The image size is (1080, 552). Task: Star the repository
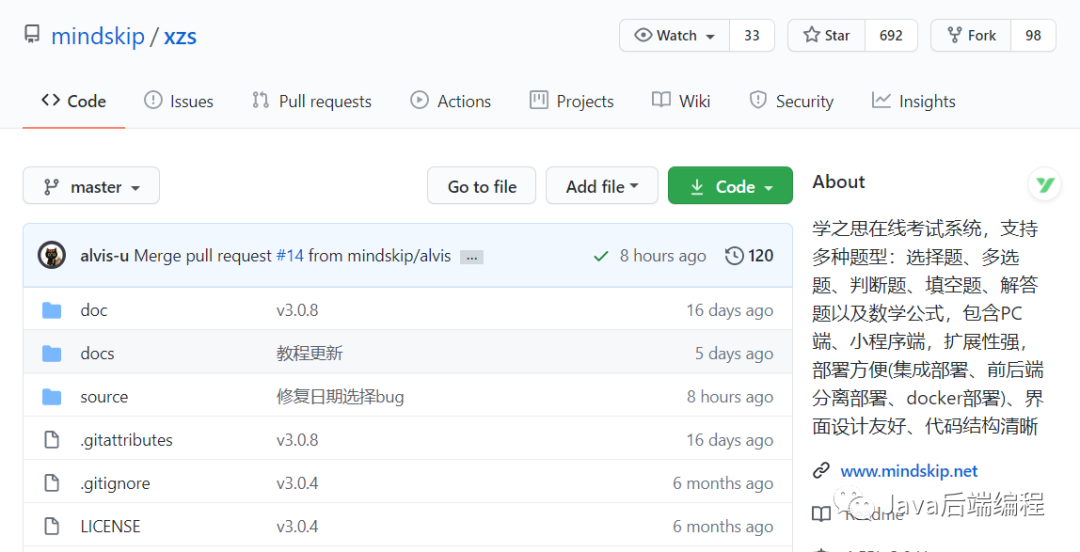coord(827,35)
